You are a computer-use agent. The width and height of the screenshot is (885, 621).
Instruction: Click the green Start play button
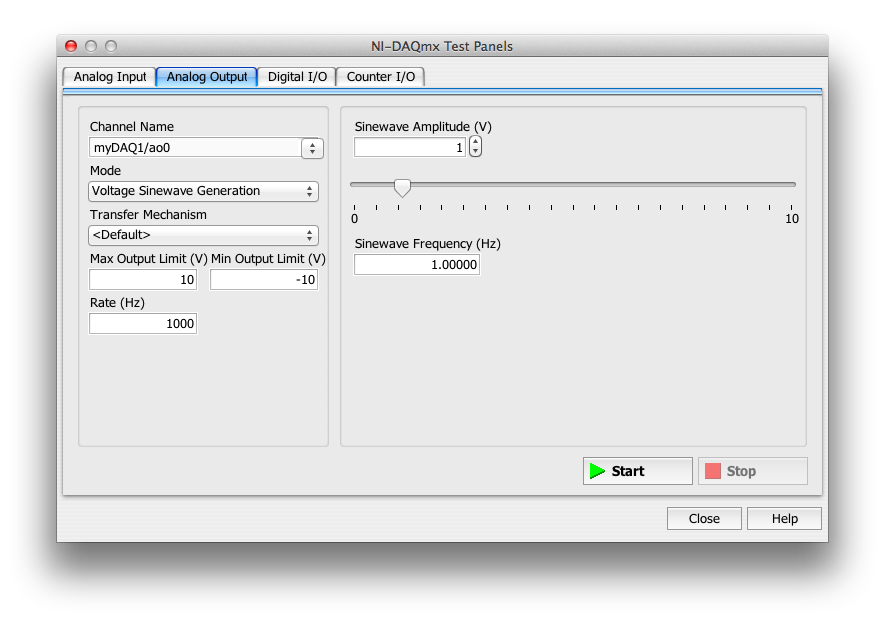click(x=637, y=471)
